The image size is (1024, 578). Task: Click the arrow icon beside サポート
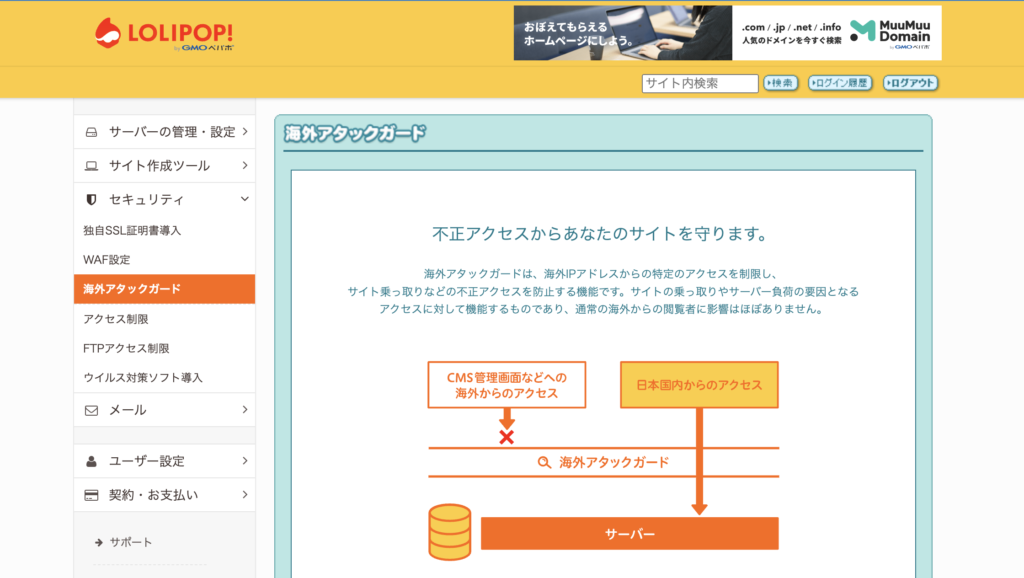click(99, 542)
